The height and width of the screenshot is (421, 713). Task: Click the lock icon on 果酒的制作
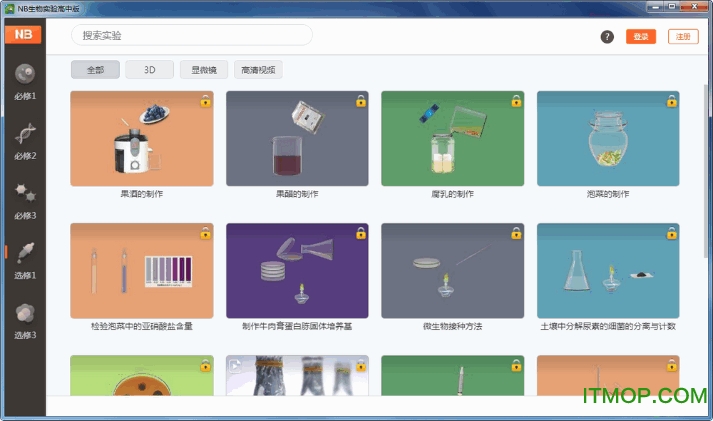pos(206,101)
